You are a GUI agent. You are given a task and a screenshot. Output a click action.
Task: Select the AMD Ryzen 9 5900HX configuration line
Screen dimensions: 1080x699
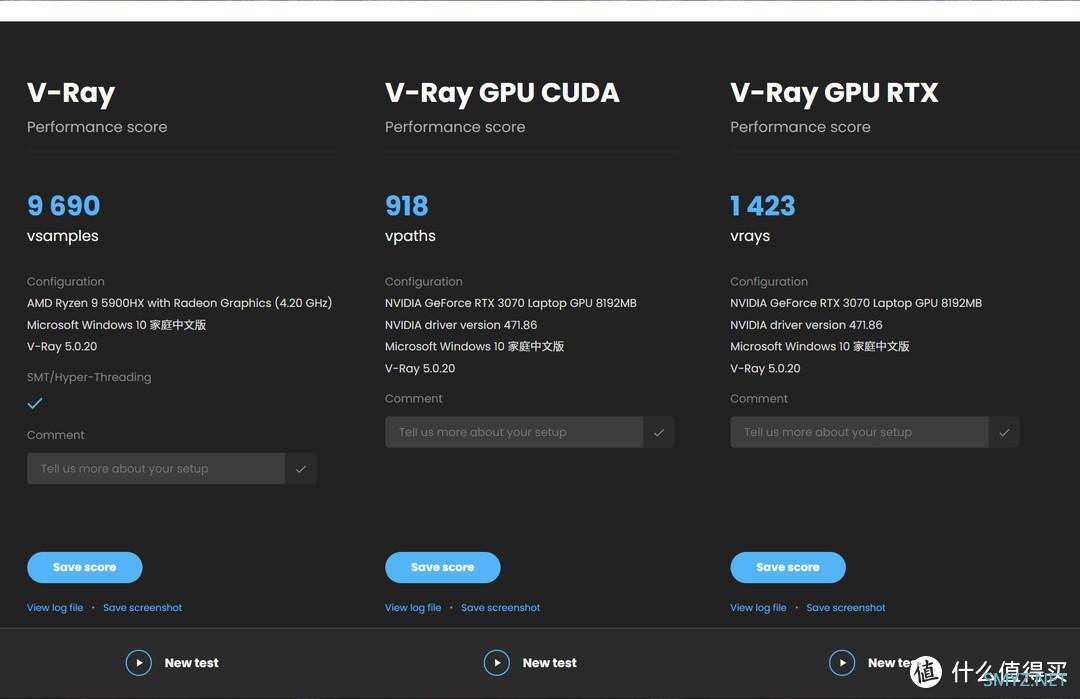179,303
